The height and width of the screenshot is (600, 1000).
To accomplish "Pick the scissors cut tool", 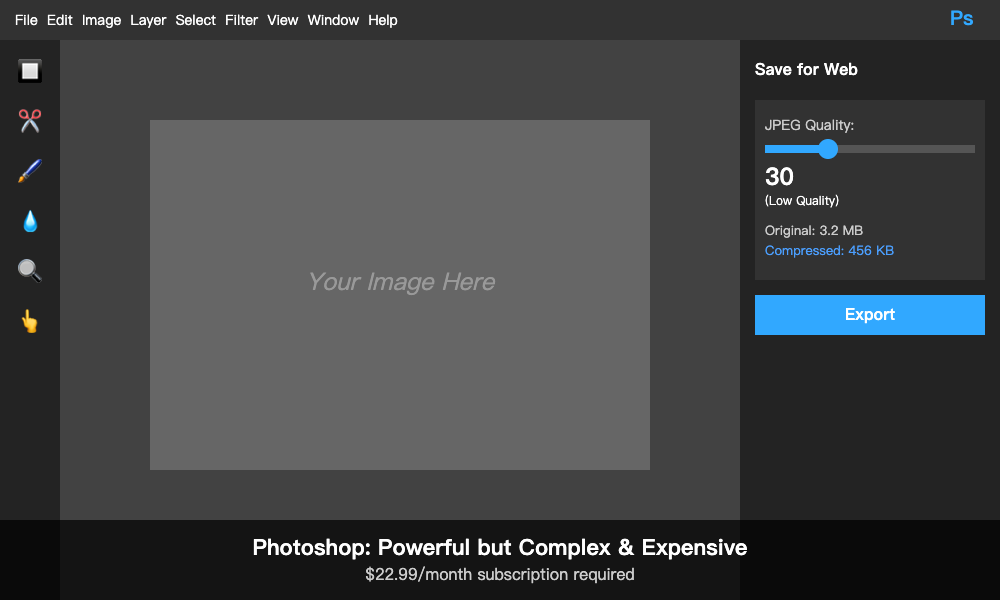I will pyautogui.click(x=30, y=121).
